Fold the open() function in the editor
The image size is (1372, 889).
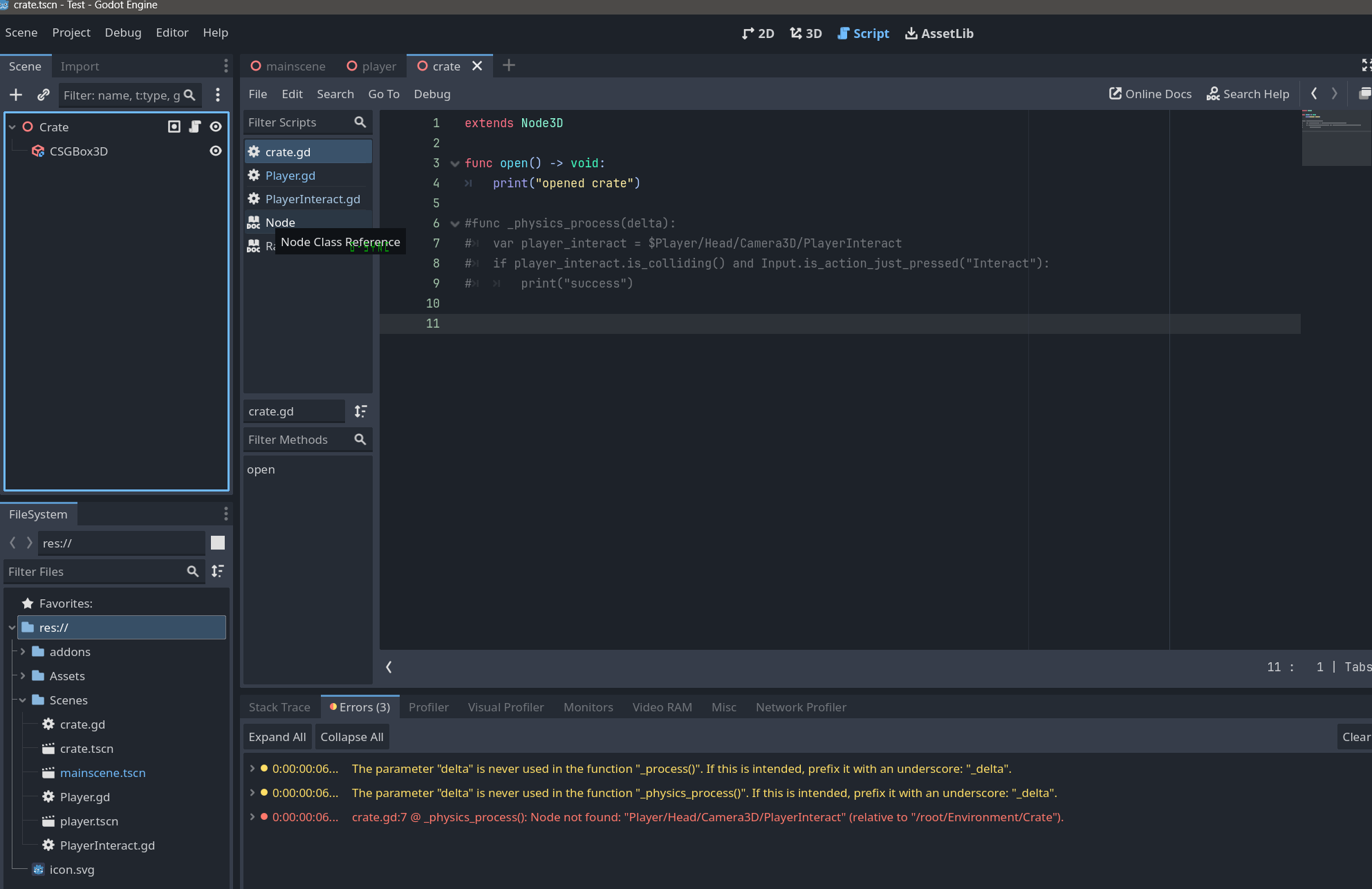(x=454, y=163)
